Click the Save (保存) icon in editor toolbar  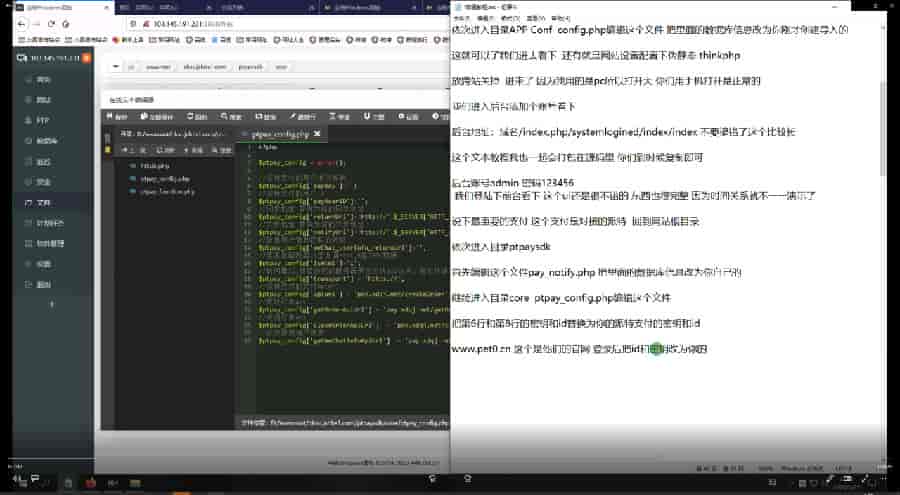tap(118, 117)
